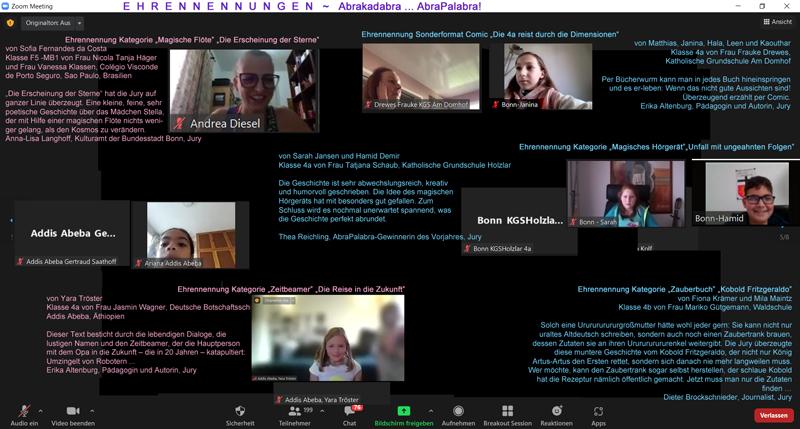This screenshot has height=429, width=800.
Task: Leave the meeting with Verlassen
Action: point(773,415)
